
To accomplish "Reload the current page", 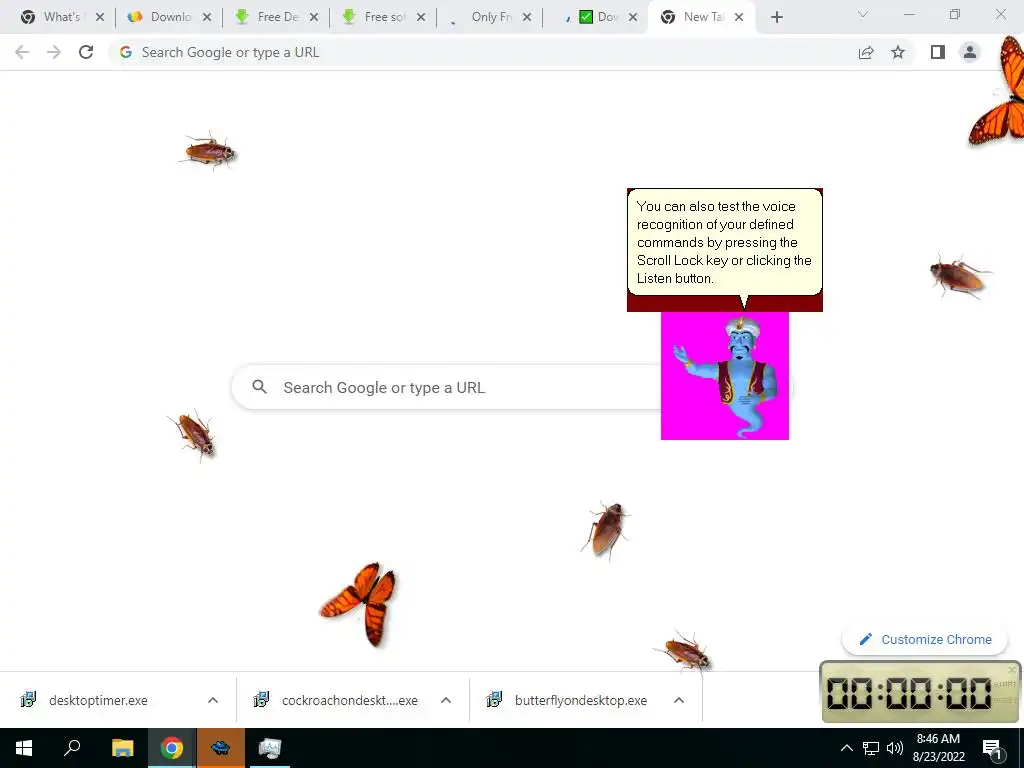I will pyautogui.click(x=86, y=52).
